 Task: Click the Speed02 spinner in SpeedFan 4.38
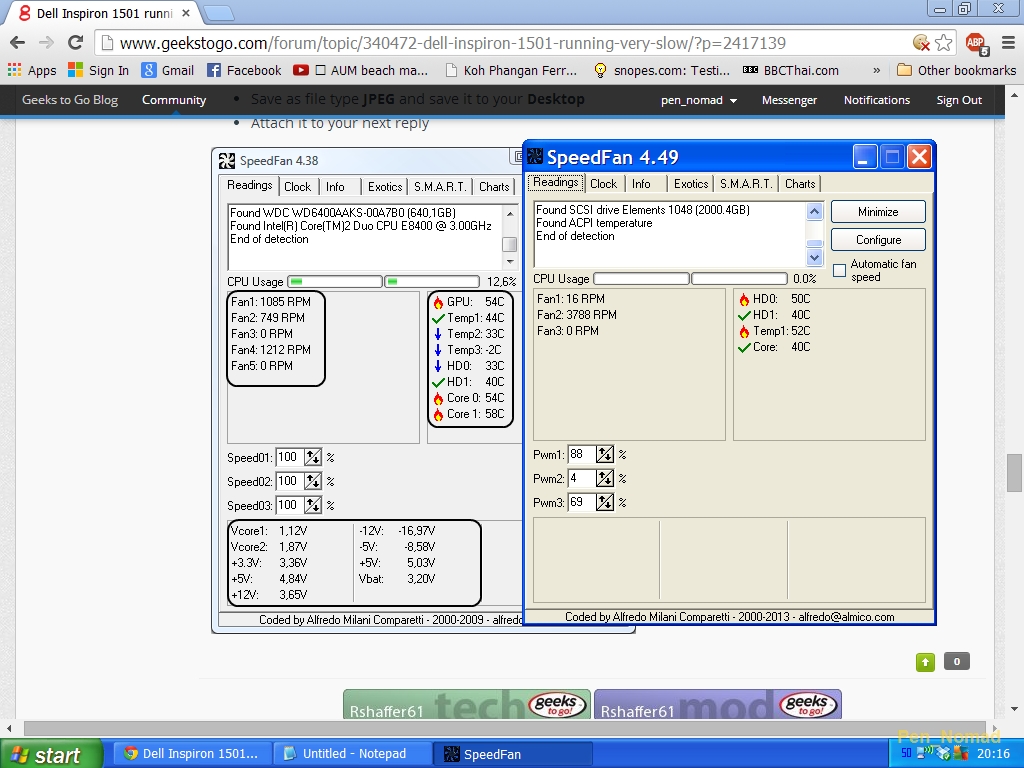(x=313, y=481)
